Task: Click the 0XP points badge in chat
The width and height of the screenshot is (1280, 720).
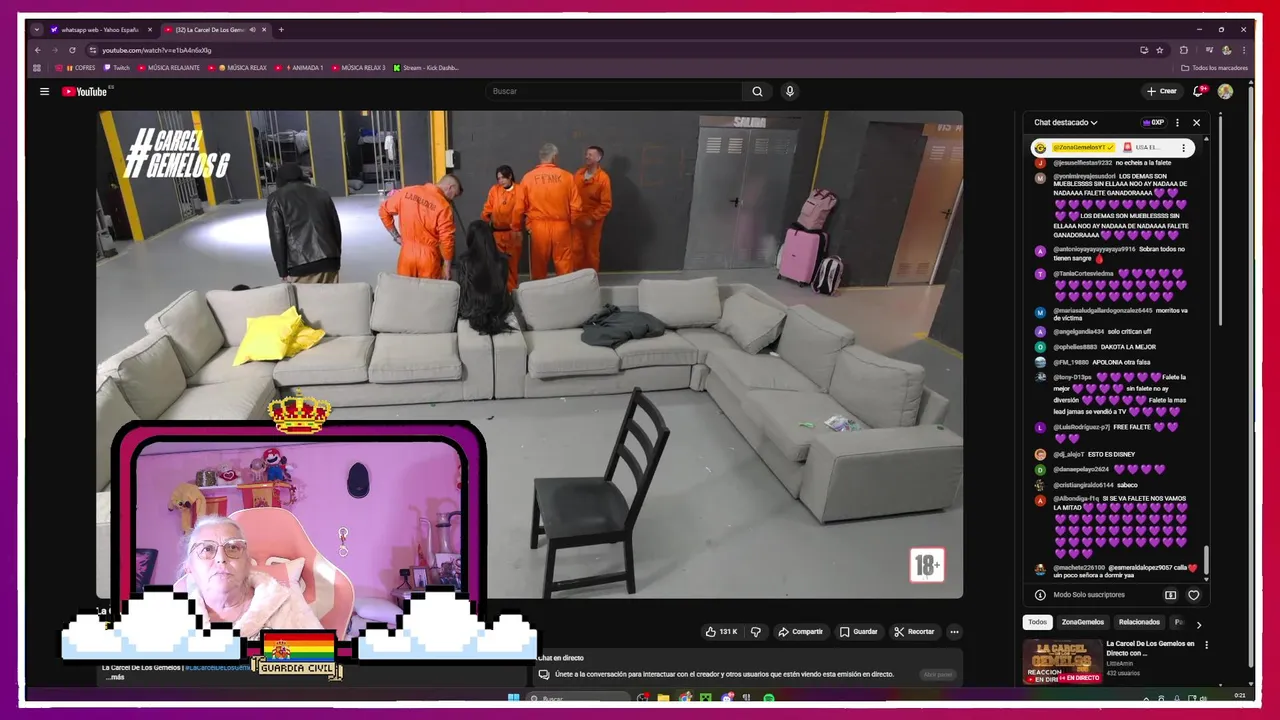Action: 1153,122
